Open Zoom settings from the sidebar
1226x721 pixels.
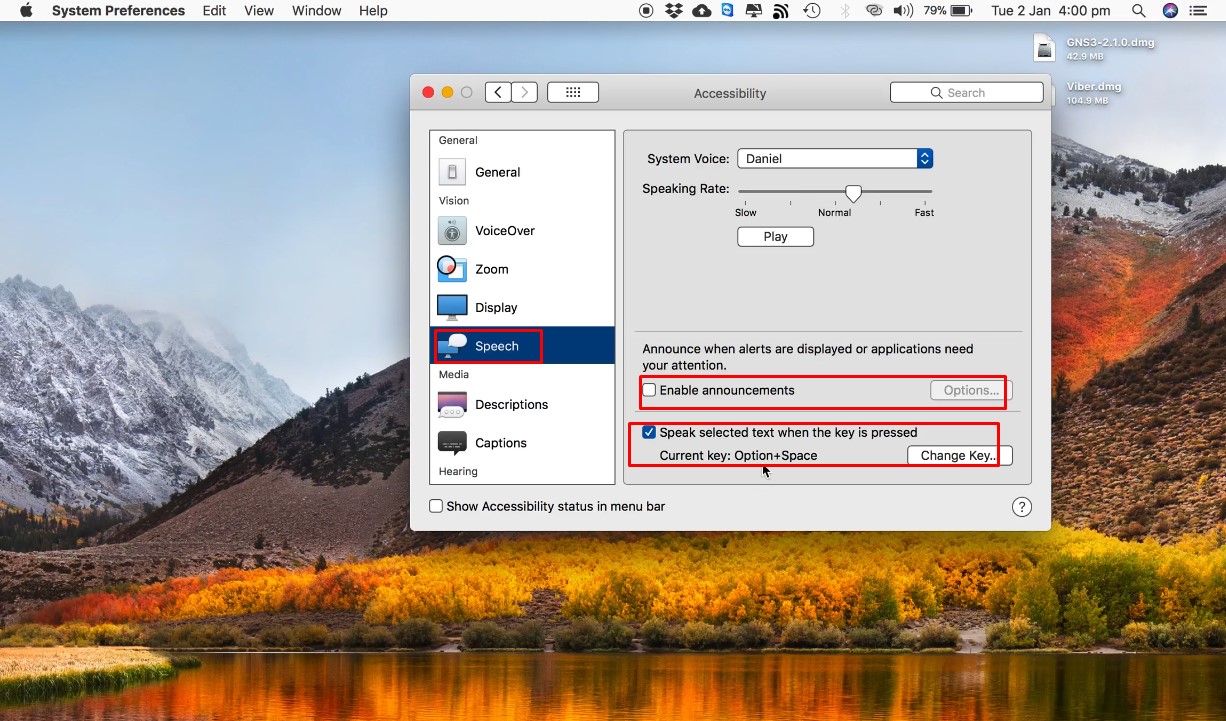point(452,268)
